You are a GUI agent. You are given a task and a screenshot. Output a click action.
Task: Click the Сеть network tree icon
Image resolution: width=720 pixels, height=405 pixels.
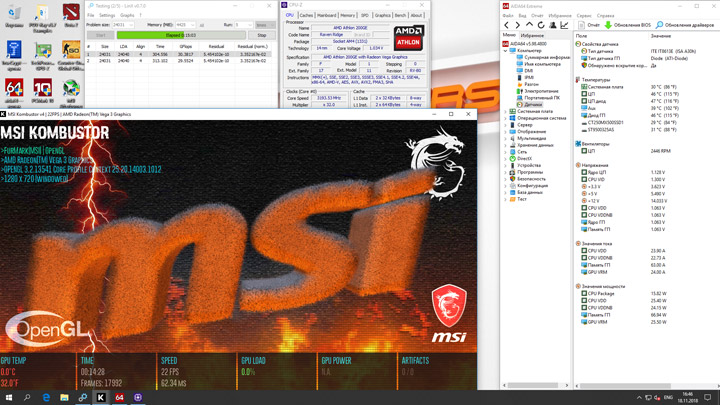(512, 152)
